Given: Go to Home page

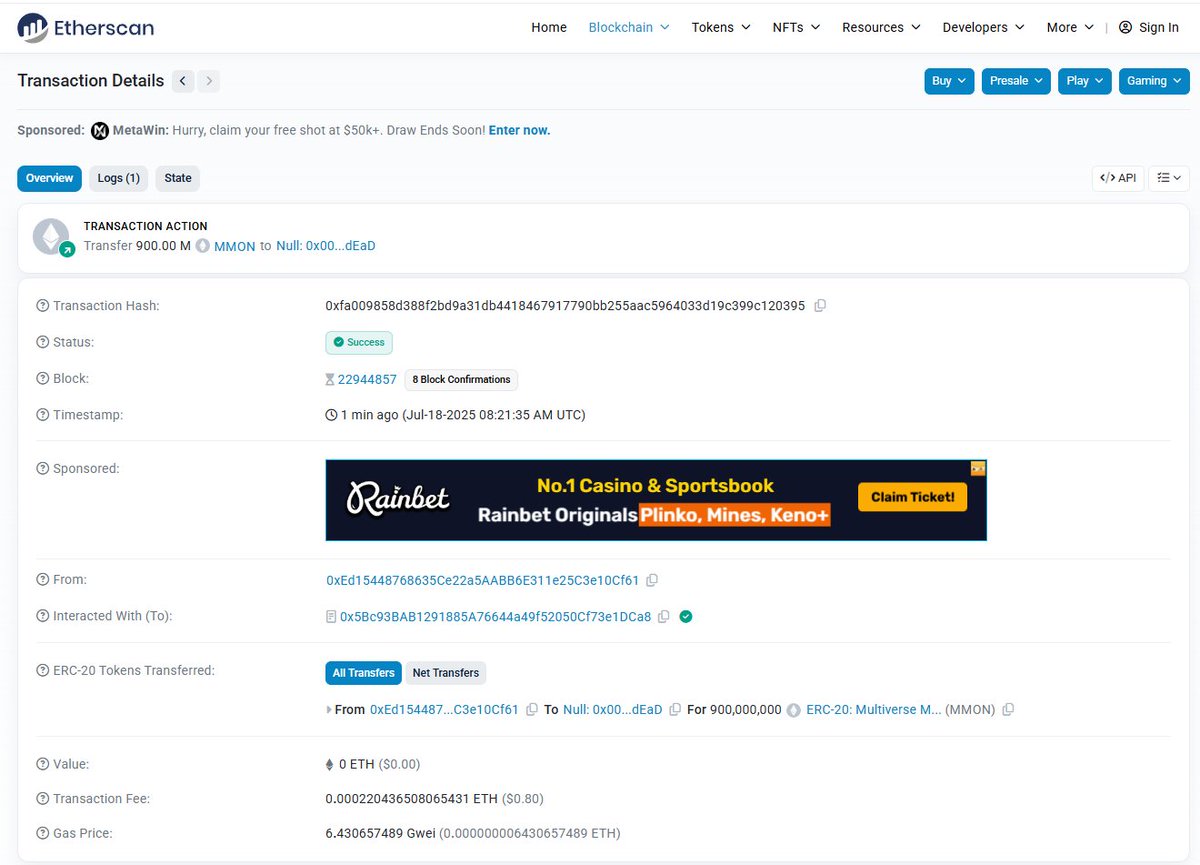Looking at the screenshot, I should point(549,28).
